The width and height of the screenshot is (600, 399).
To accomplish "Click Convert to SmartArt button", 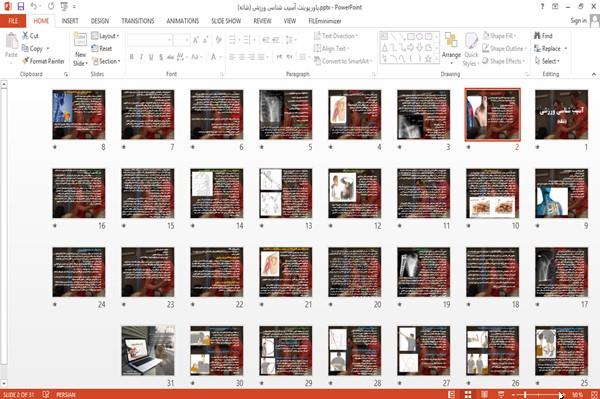I will 342,61.
